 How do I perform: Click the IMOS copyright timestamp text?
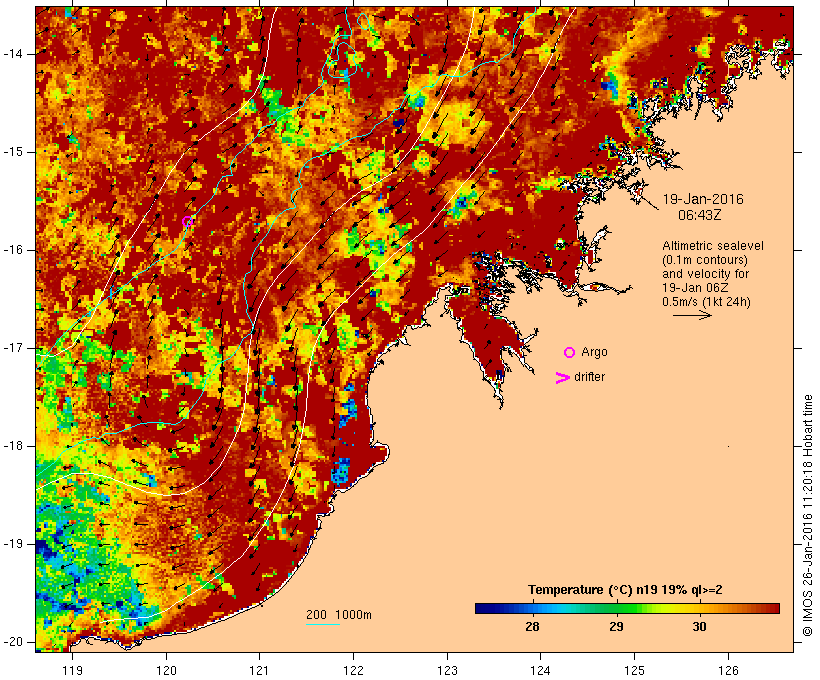click(x=808, y=515)
